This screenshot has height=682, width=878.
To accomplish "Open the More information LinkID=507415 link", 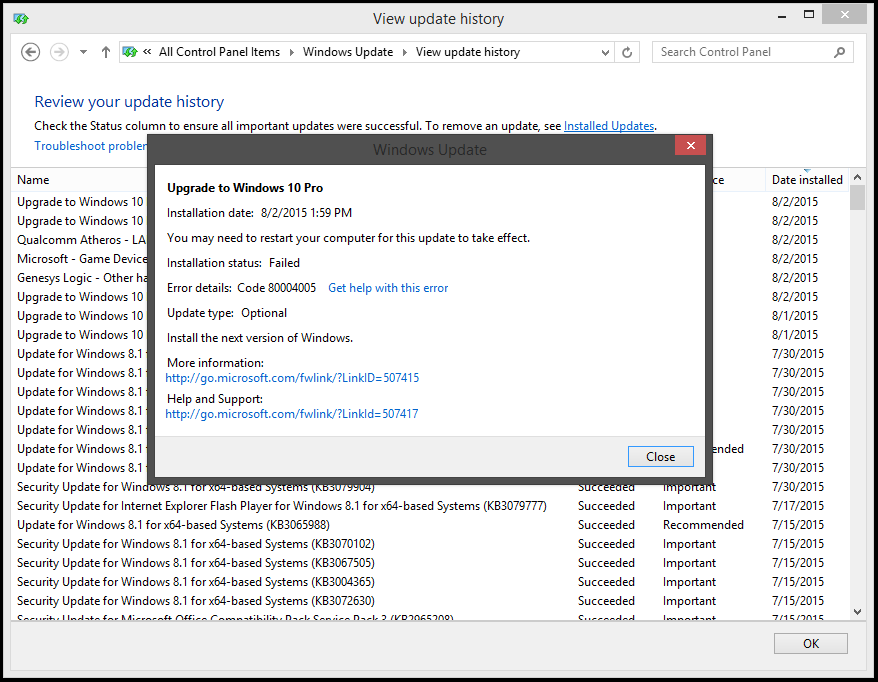I will click(292, 378).
